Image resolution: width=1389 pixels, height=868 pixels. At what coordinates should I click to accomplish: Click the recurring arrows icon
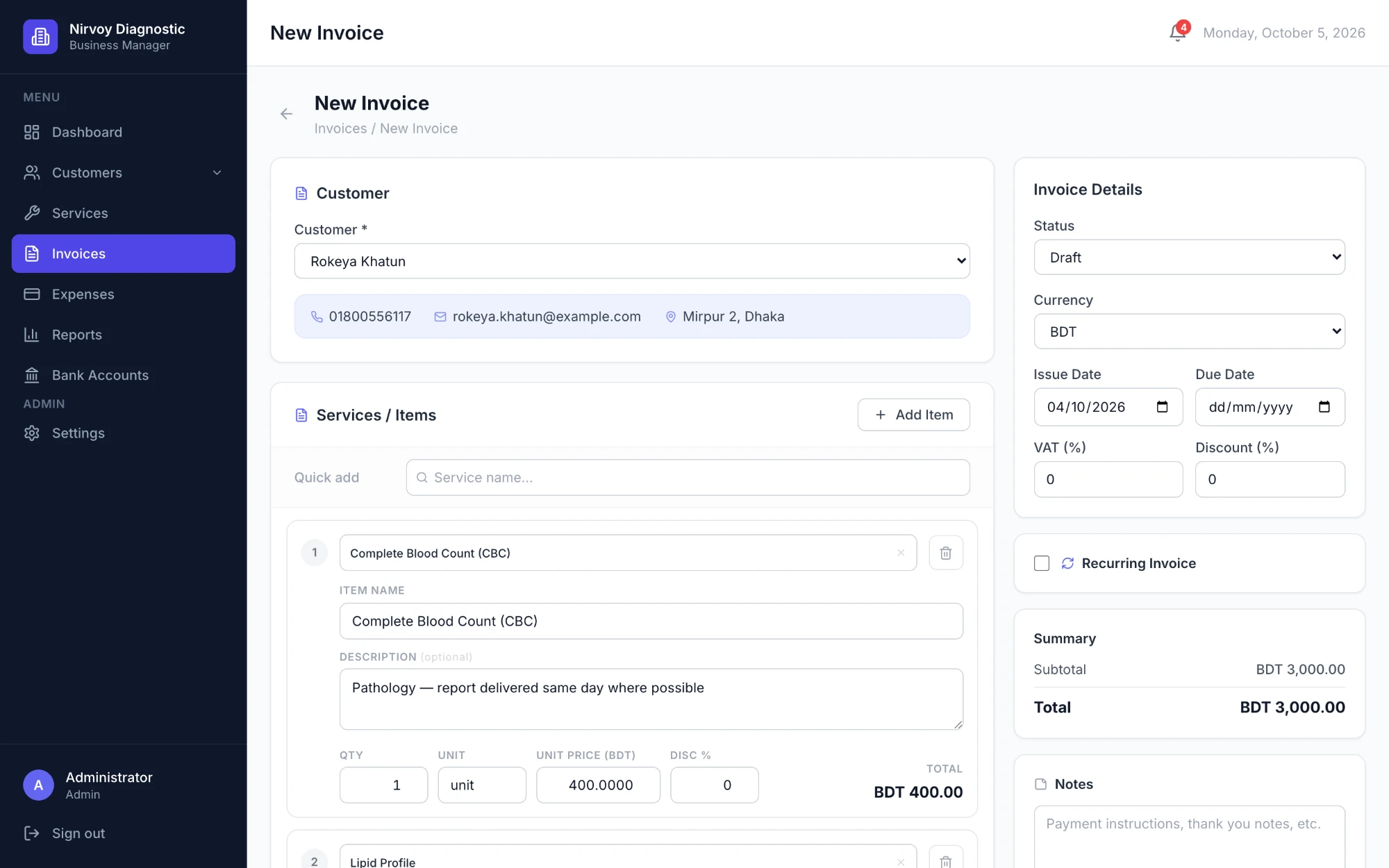(x=1067, y=563)
